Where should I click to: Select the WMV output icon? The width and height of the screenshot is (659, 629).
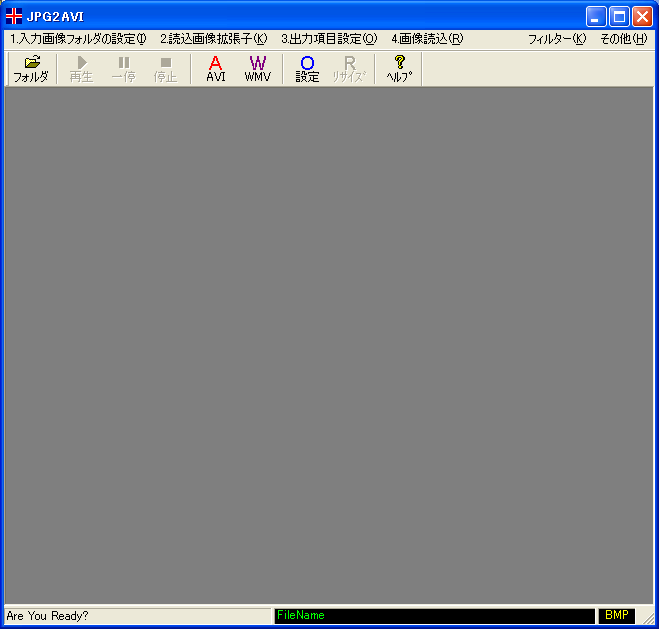[258, 69]
